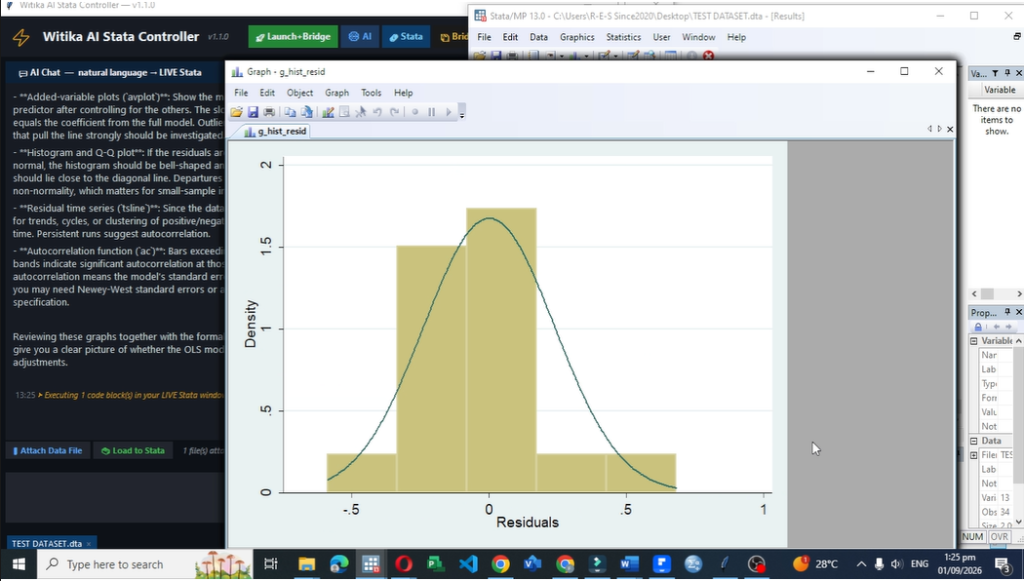
Task: Filter variables using the funnel icon
Action: coord(995,73)
